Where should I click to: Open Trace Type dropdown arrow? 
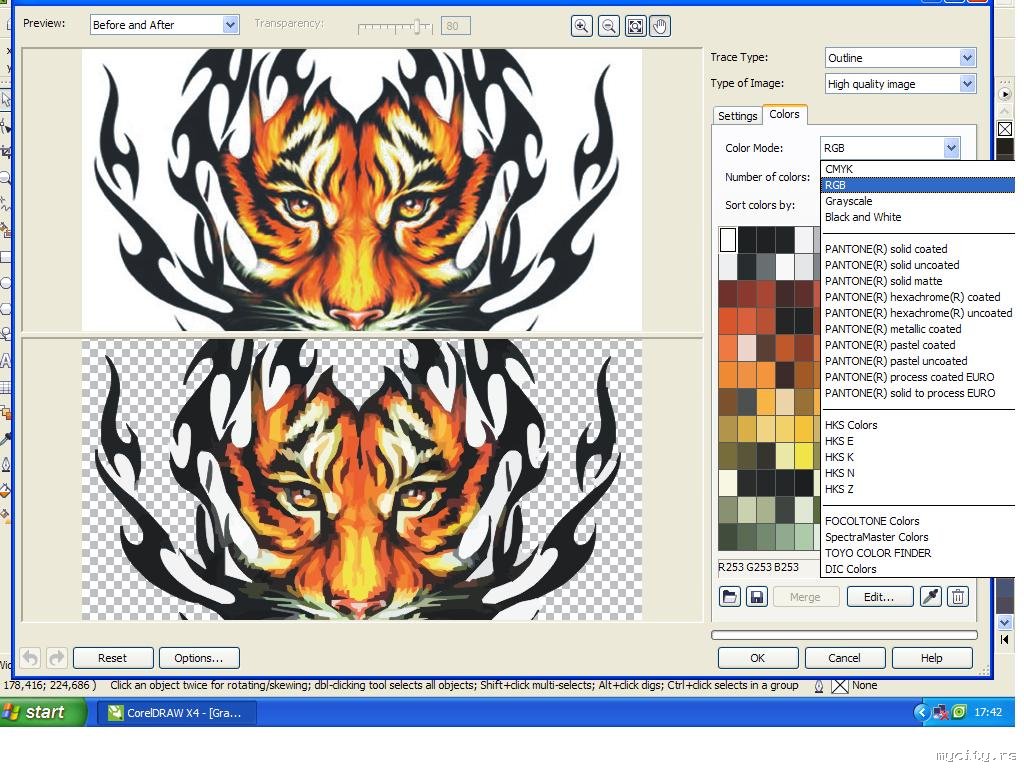click(x=967, y=57)
